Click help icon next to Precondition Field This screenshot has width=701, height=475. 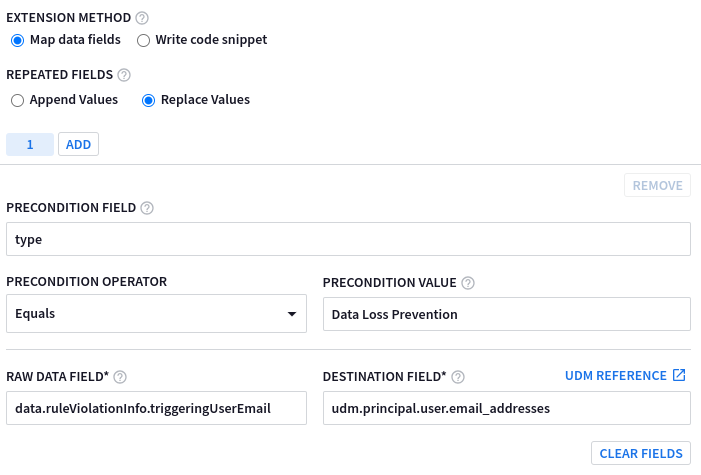[147, 208]
